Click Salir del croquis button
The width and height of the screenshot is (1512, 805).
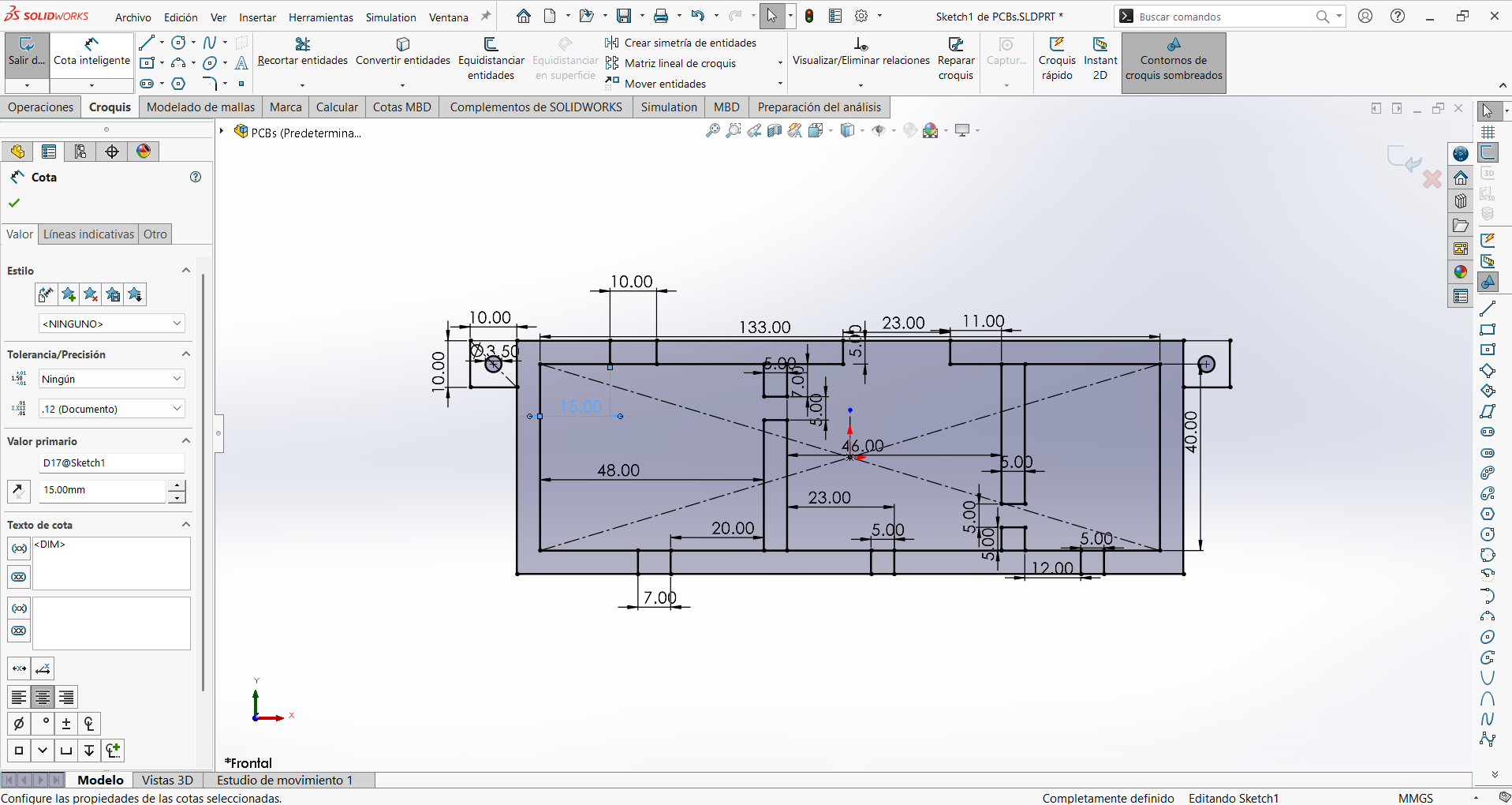27,54
